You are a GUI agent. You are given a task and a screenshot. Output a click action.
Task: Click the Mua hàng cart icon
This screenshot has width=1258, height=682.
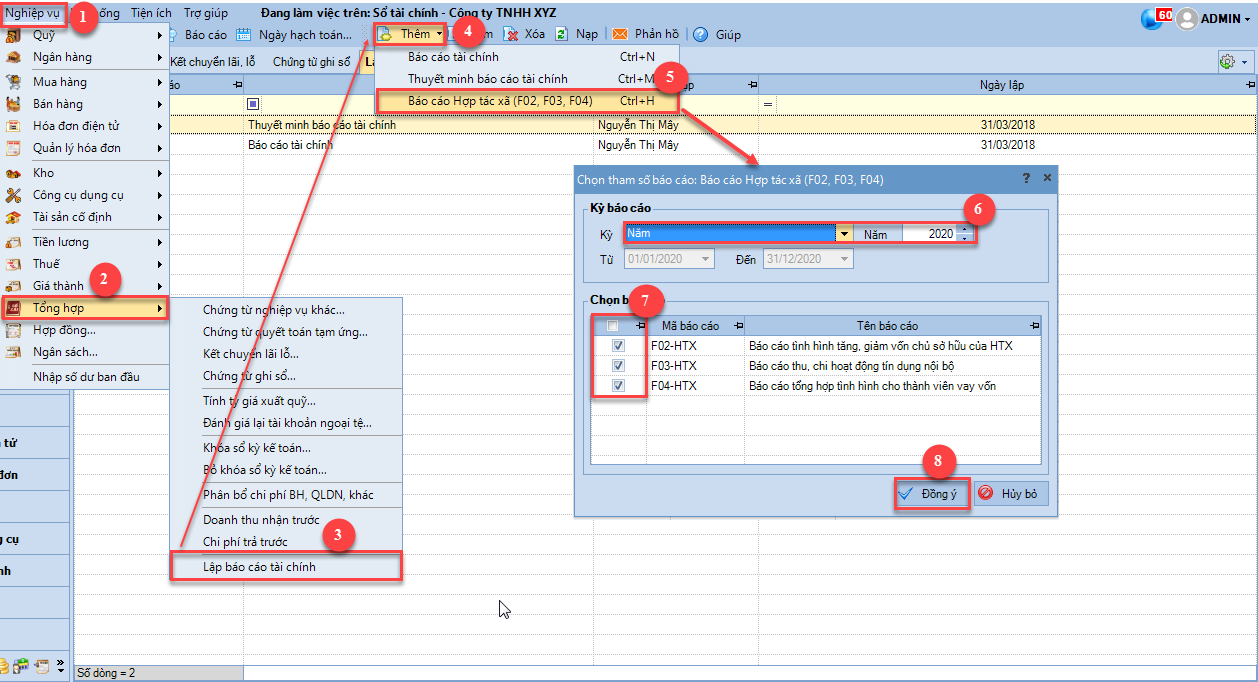point(14,82)
